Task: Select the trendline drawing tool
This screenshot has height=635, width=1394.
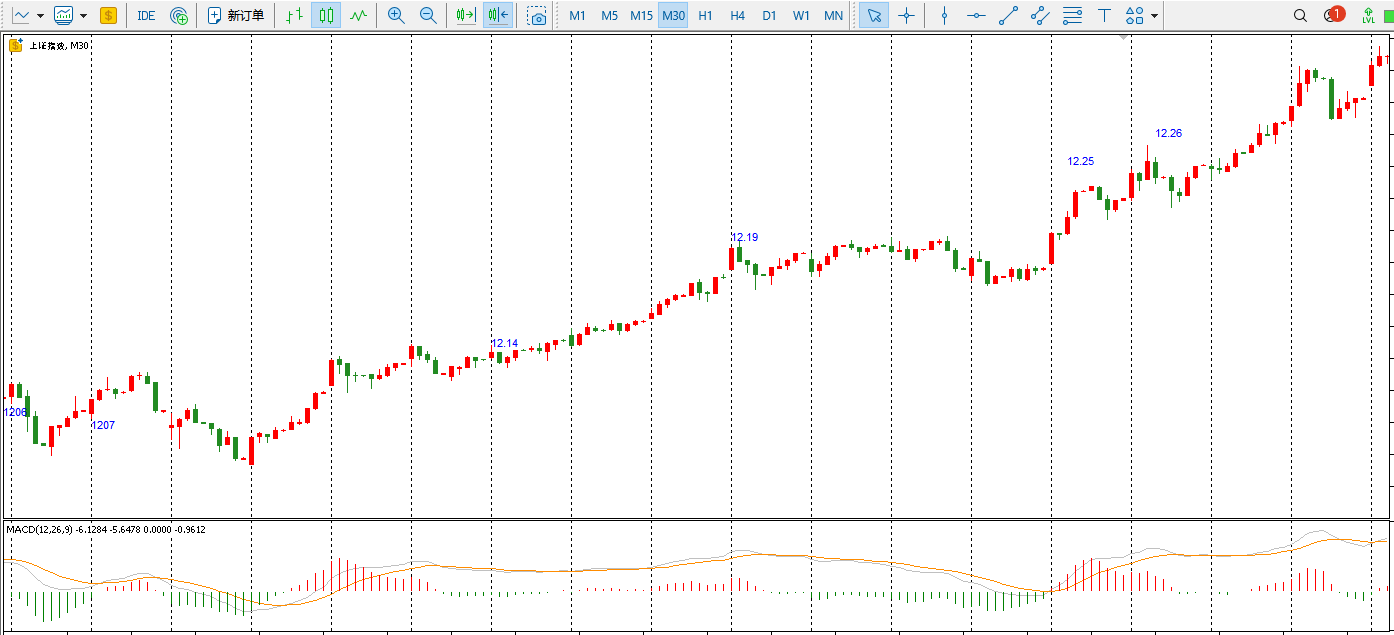Action: pos(1008,16)
